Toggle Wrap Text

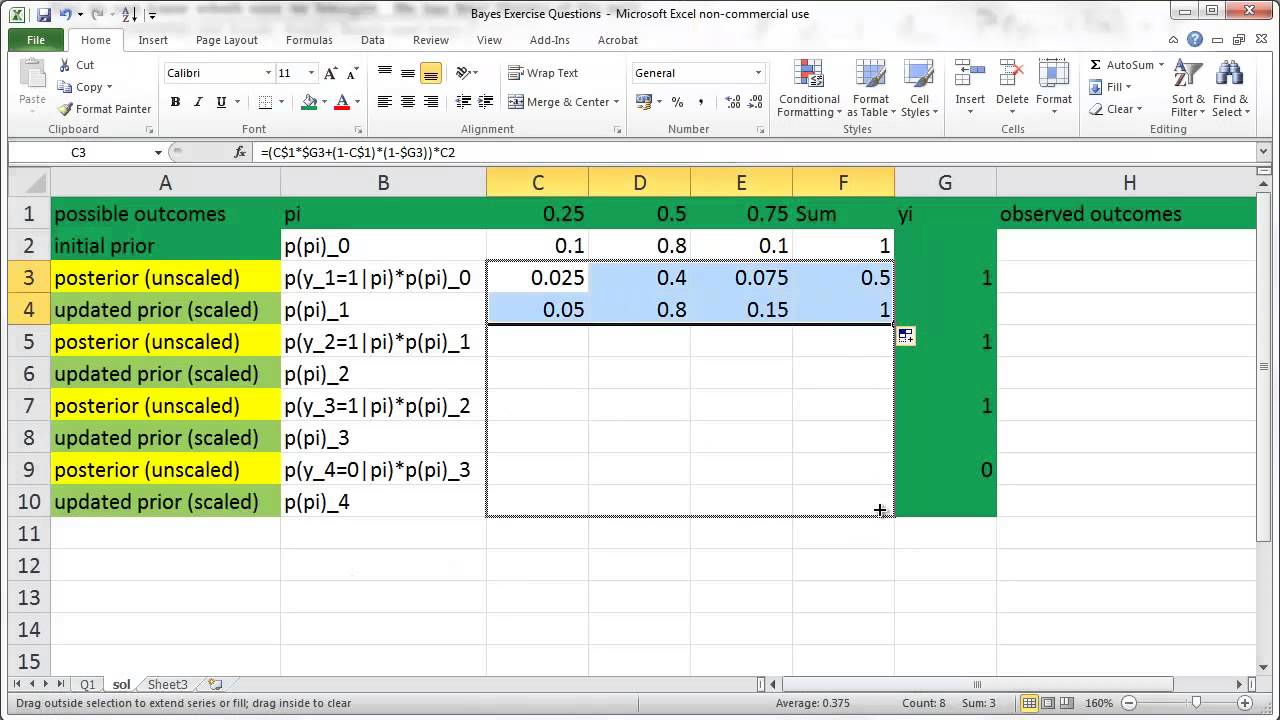pyautogui.click(x=543, y=73)
